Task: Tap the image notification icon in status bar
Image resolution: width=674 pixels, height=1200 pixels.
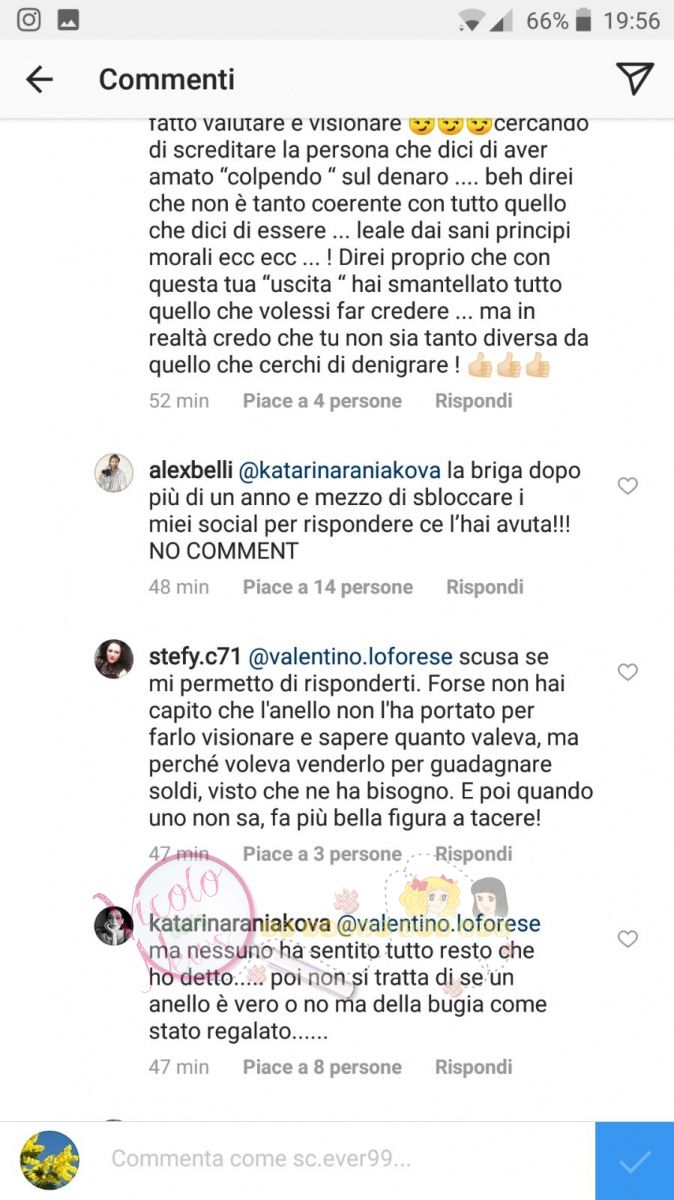Action: tap(69, 19)
